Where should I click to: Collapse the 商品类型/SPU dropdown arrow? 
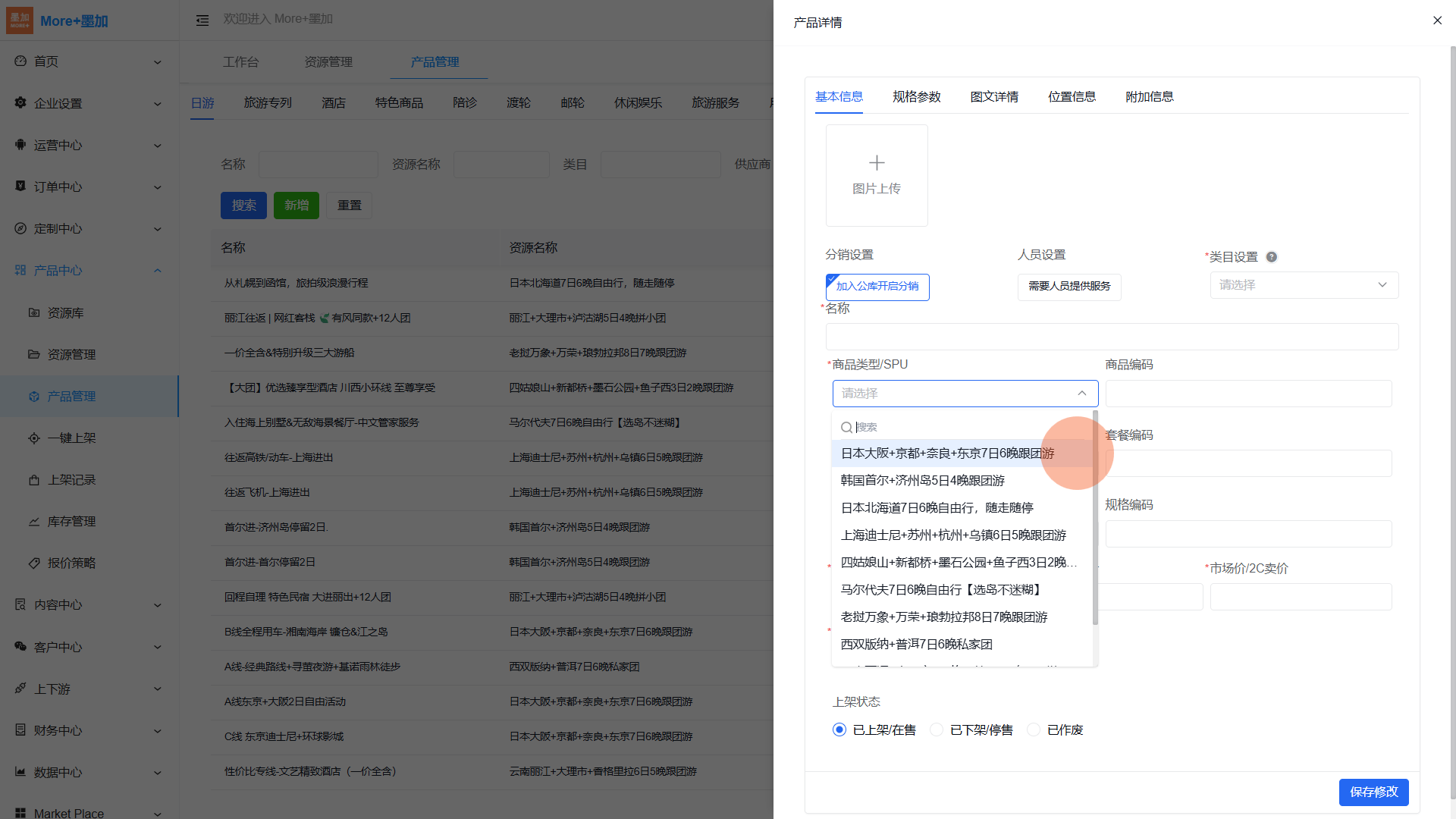(1081, 394)
